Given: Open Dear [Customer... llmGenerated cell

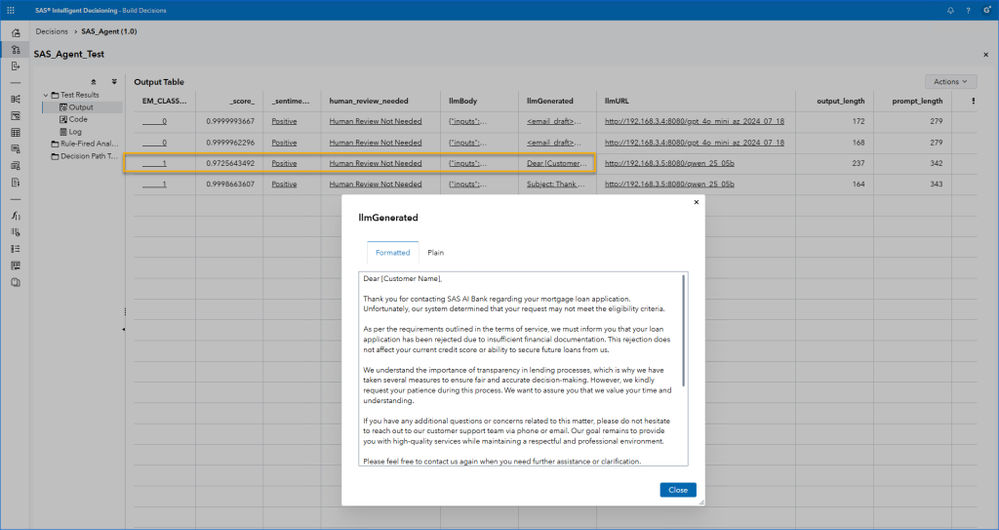Looking at the screenshot, I should tap(557, 163).
